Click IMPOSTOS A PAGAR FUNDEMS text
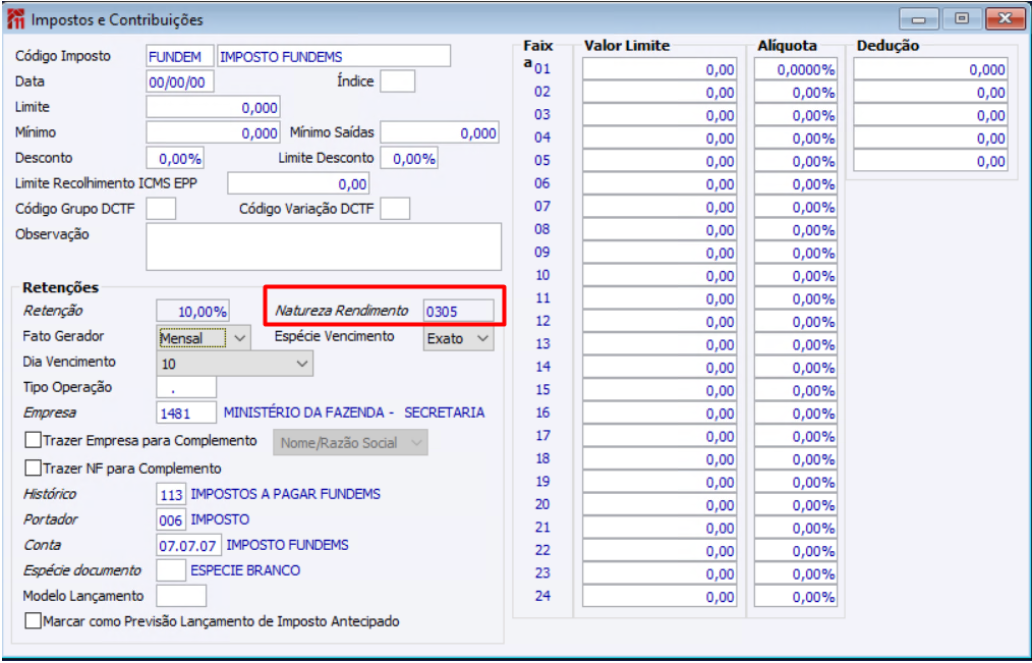 286,494
